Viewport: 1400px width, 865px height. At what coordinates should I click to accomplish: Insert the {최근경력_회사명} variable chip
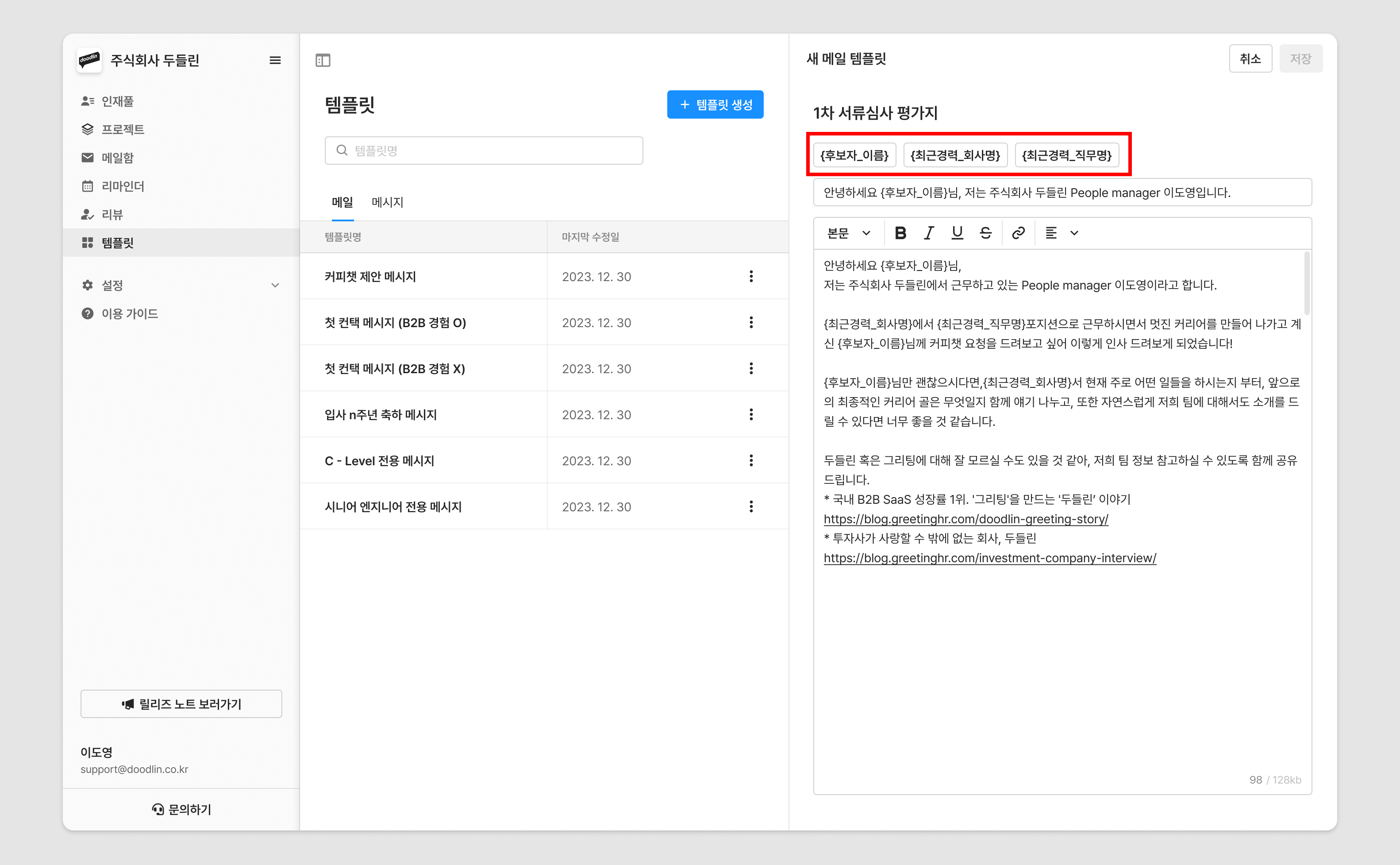click(x=955, y=155)
